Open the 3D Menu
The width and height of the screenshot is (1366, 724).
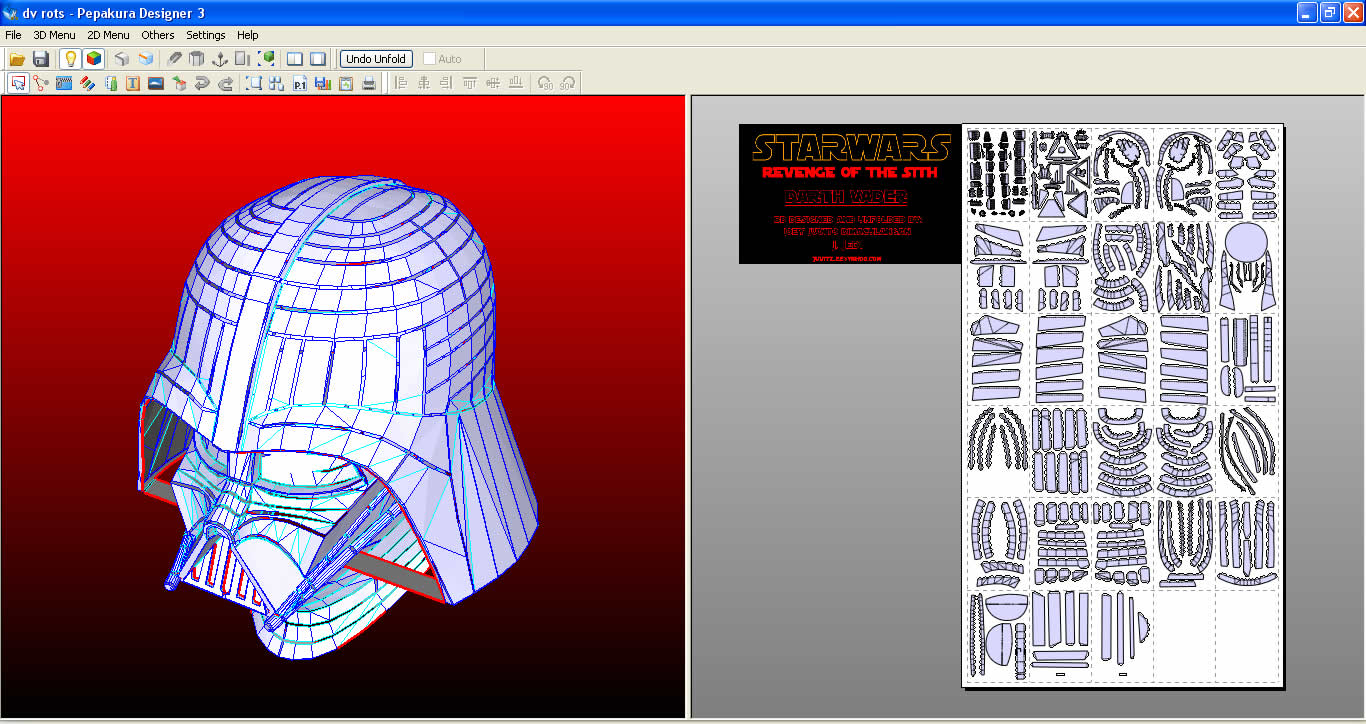54,35
